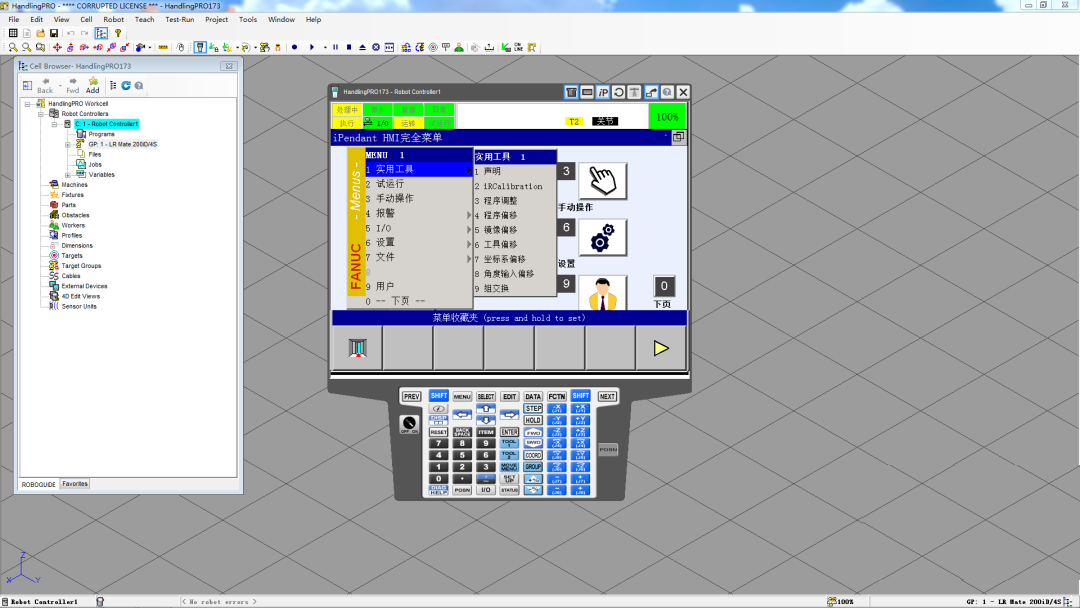Click the ON LINE toolbar icon
This screenshot has width=1080, height=608.
[x=518, y=48]
